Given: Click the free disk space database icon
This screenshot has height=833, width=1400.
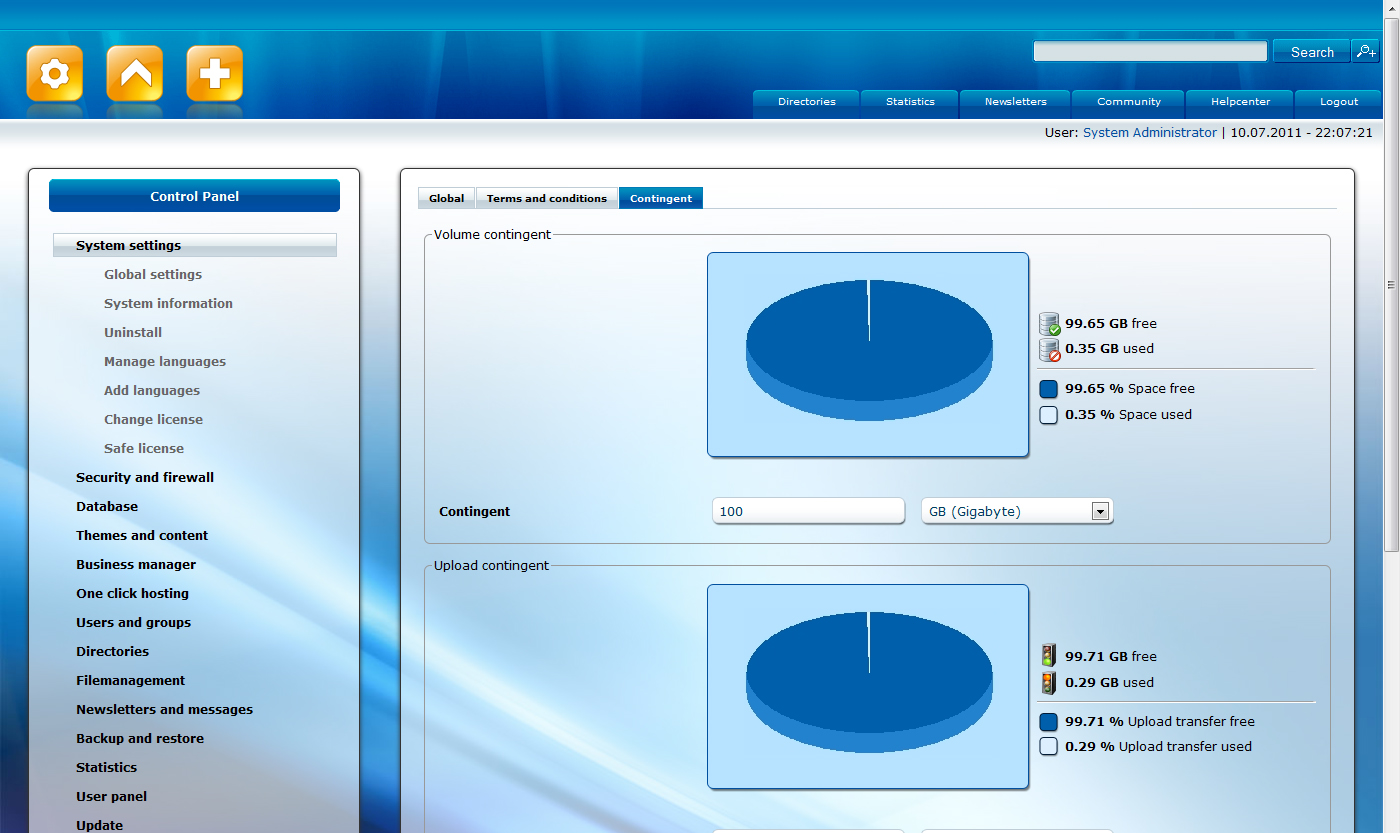Looking at the screenshot, I should coord(1049,324).
